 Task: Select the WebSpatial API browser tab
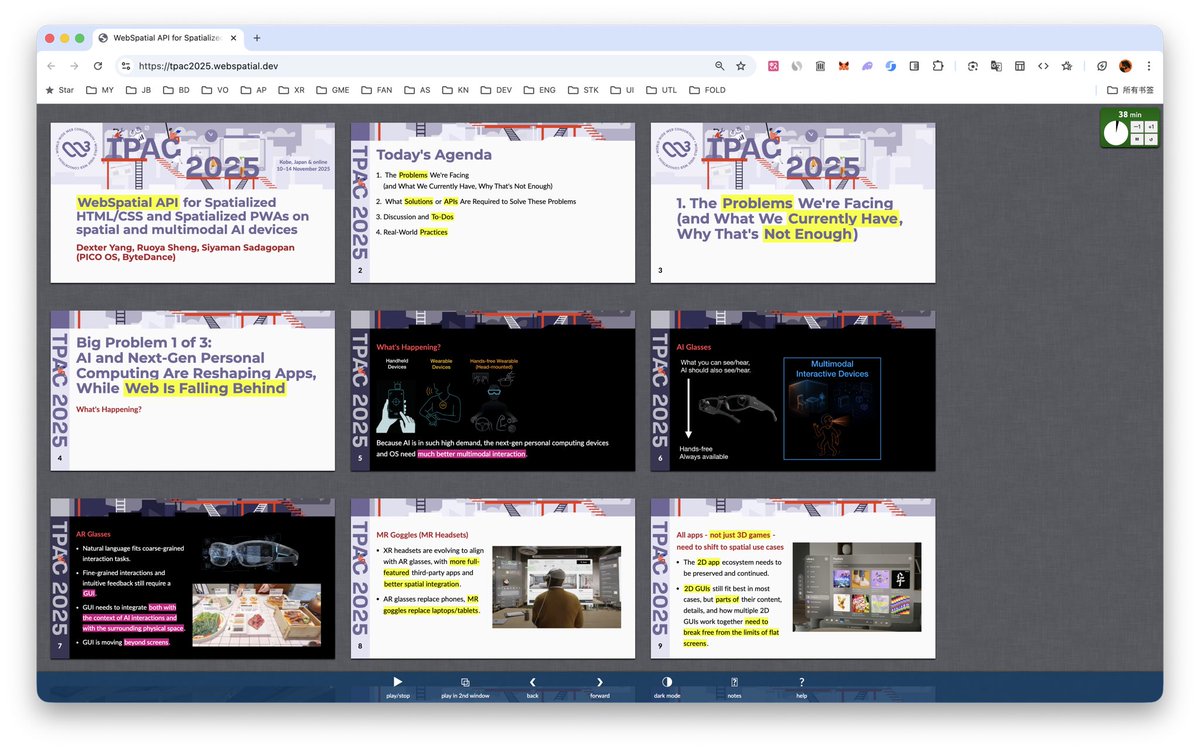pyautogui.click(x=166, y=38)
